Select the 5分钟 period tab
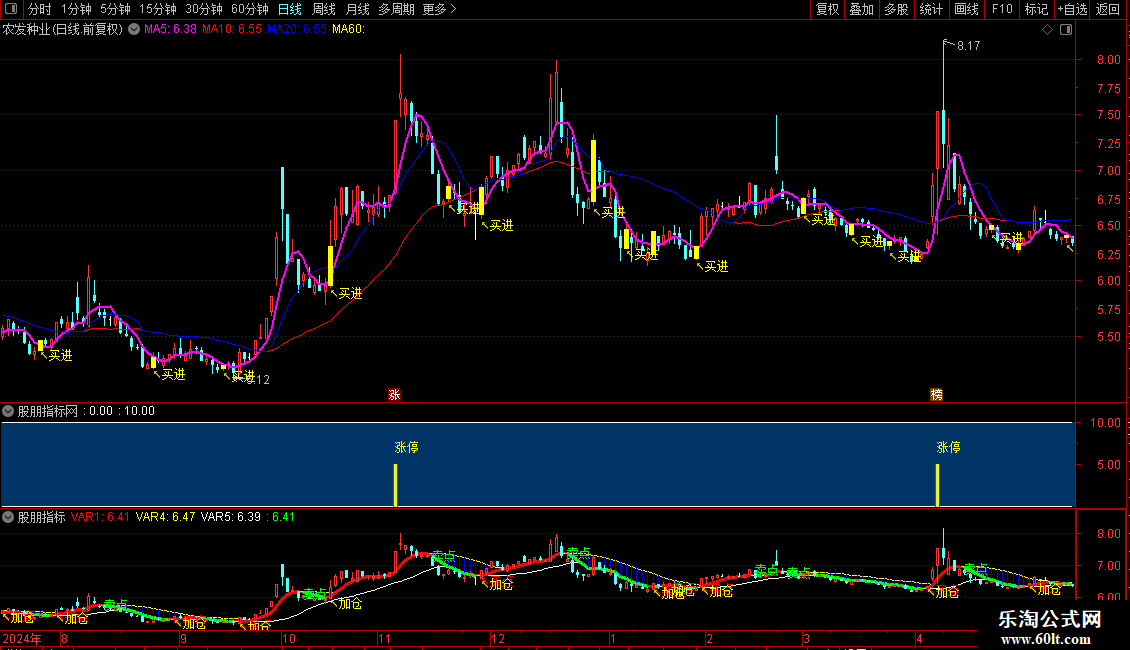Viewport: 1130px width, 650px height. click(x=115, y=9)
